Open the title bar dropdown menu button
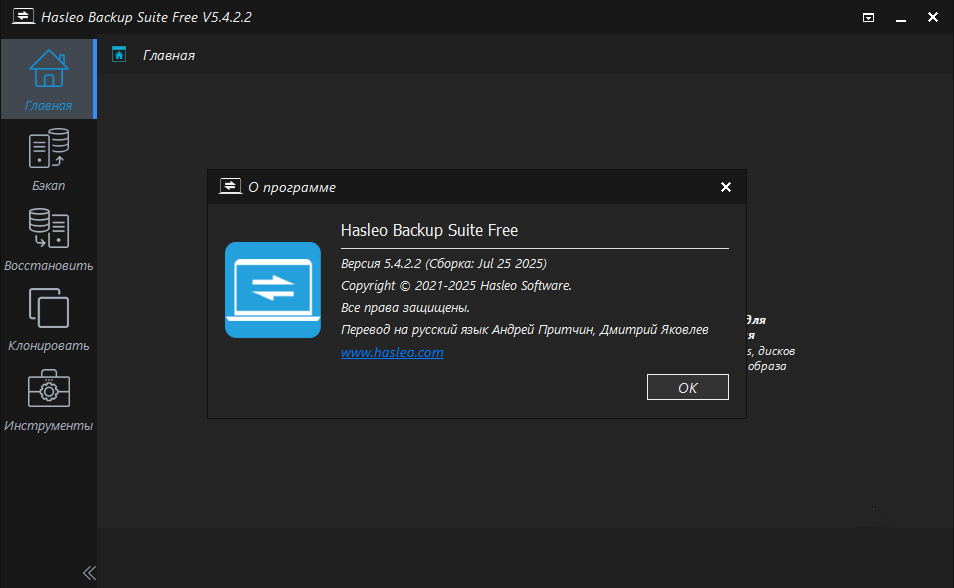The width and height of the screenshot is (954, 588). coord(868,18)
